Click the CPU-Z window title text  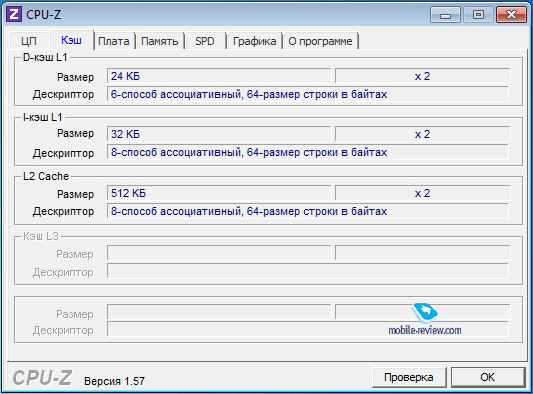pyautogui.click(x=44, y=15)
